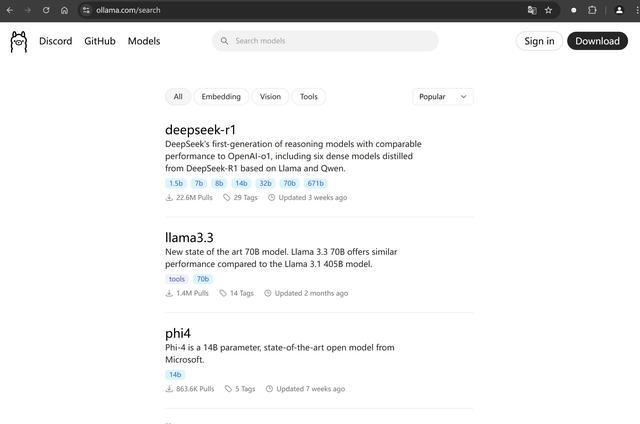Open the phi4 model page
Viewport: 640px width, 424px height.
[178, 333]
